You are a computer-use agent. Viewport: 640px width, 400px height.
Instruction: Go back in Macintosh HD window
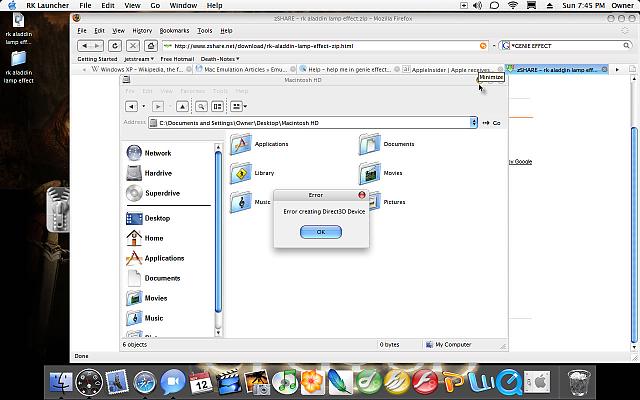131,107
